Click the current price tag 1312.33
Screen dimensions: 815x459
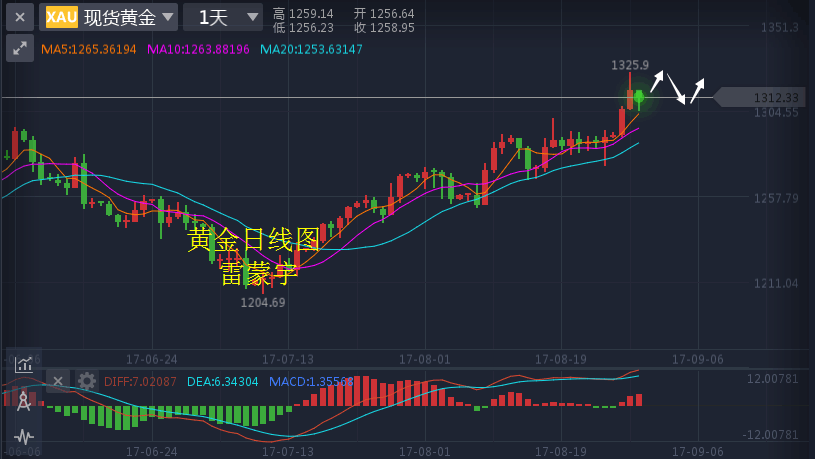(x=774, y=97)
